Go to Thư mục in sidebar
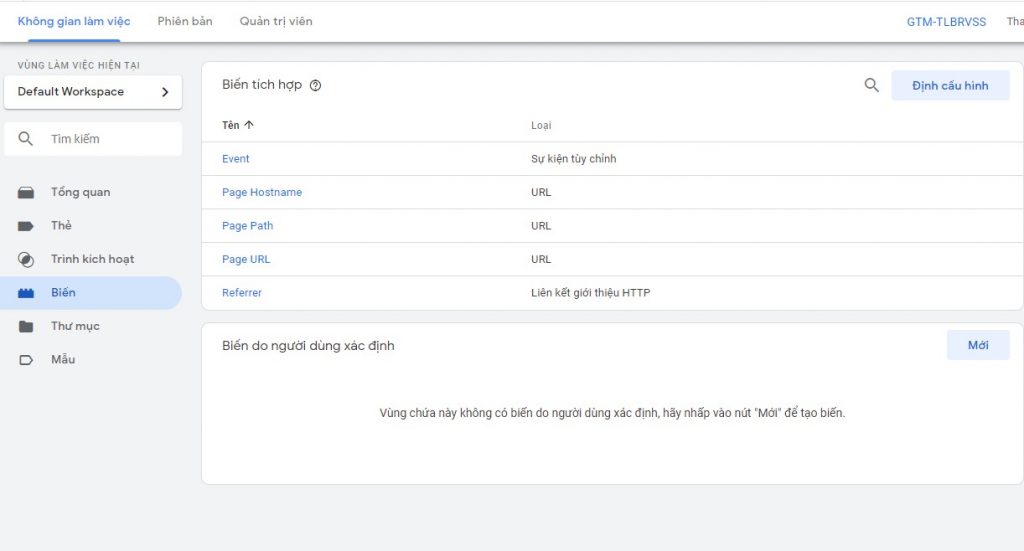The width and height of the screenshot is (1024, 551). pyautogui.click(x=75, y=326)
